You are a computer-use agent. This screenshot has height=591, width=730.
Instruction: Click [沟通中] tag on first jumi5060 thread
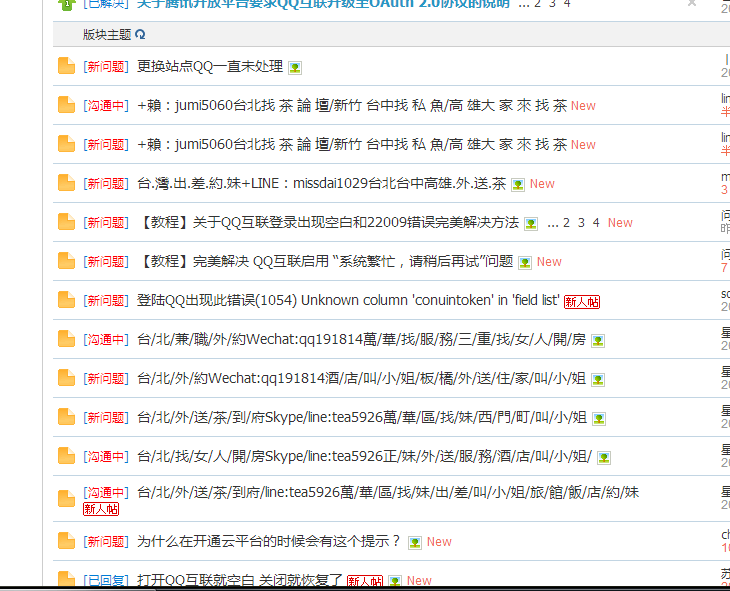tap(106, 106)
